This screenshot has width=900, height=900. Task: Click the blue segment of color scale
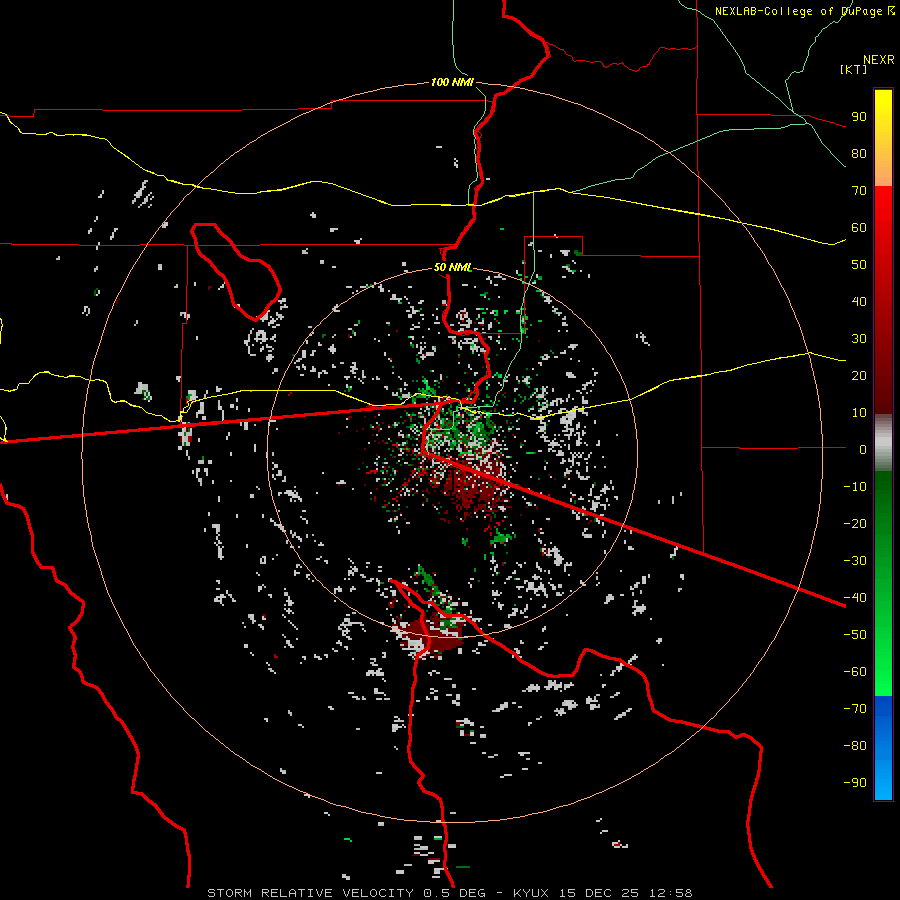pyautogui.click(x=883, y=748)
